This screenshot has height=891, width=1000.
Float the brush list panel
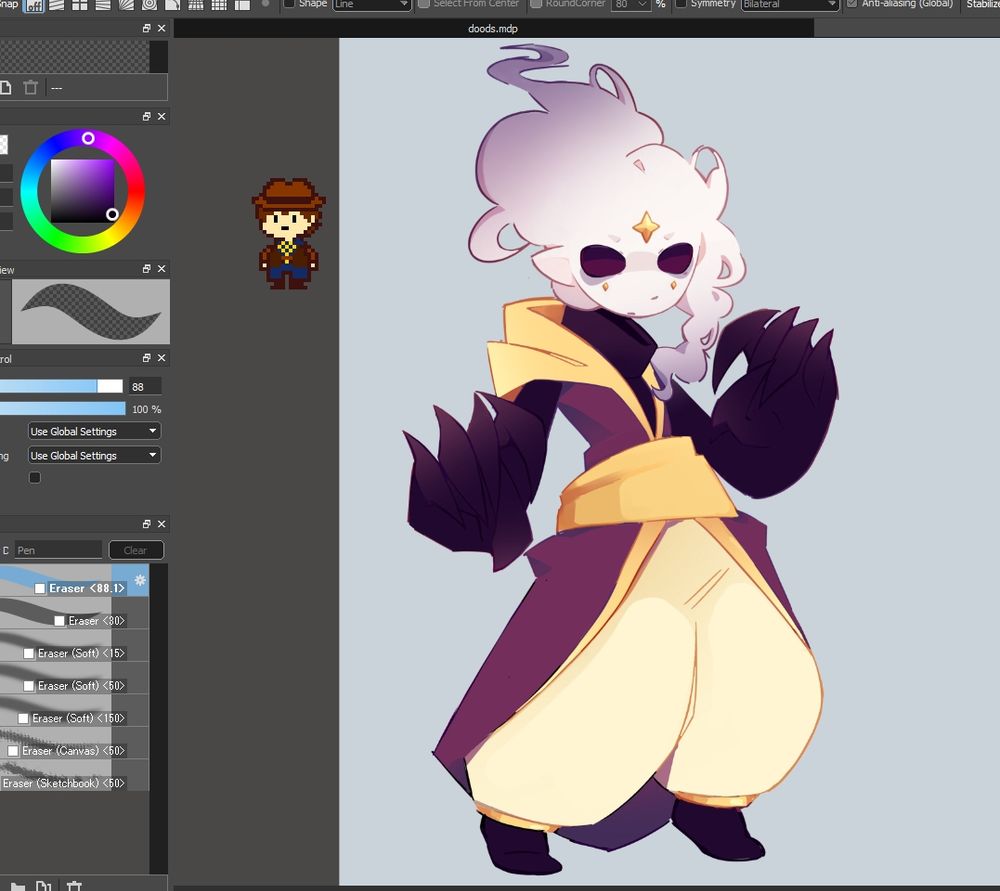147,524
